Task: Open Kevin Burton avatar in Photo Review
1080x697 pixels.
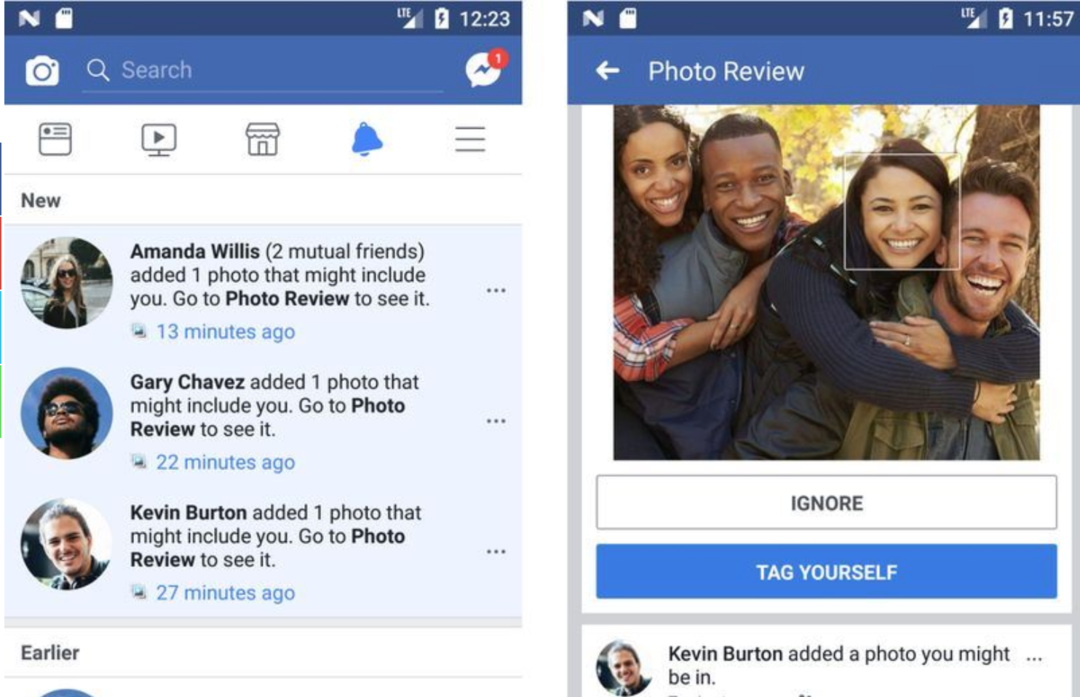Action: [x=624, y=667]
